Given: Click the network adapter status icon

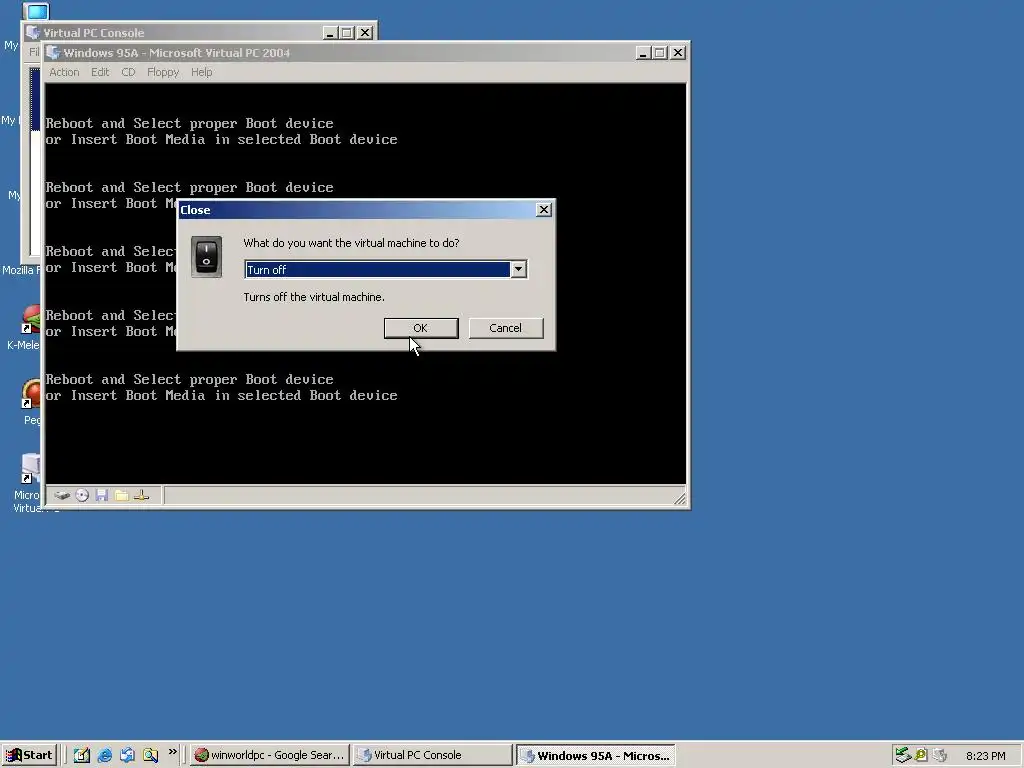Looking at the screenshot, I should click(x=142, y=496).
